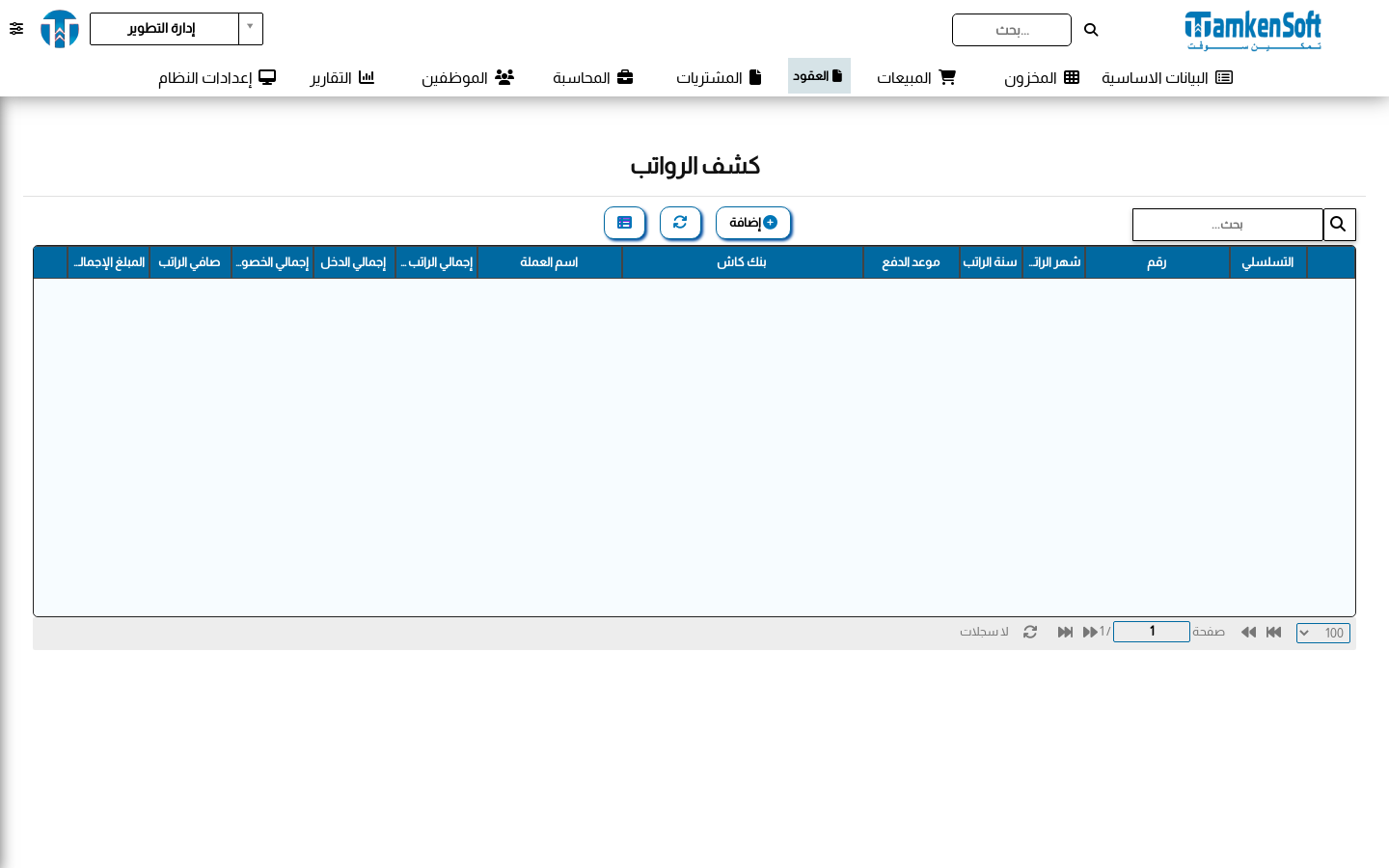Image resolution: width=1389 pixels, height=868 pixels.
Task: Go to the previous page of the pager
Action: (1248, 632)
